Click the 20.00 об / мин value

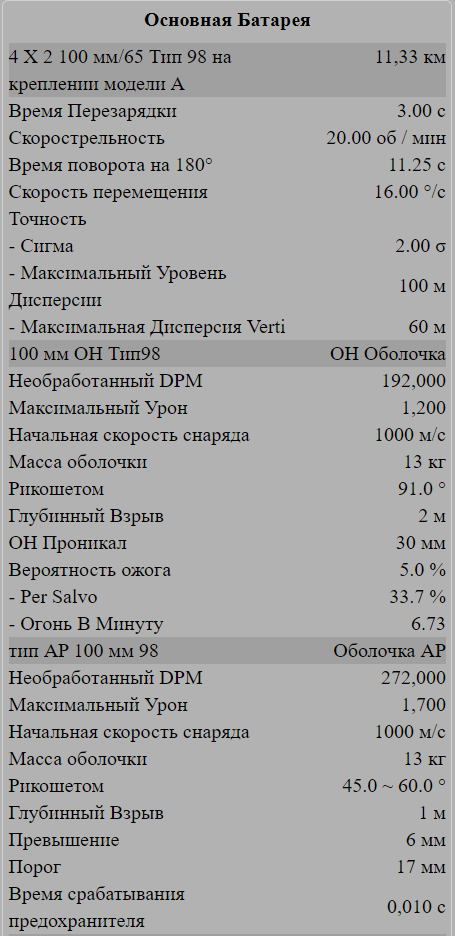click(x=386, y=138)
